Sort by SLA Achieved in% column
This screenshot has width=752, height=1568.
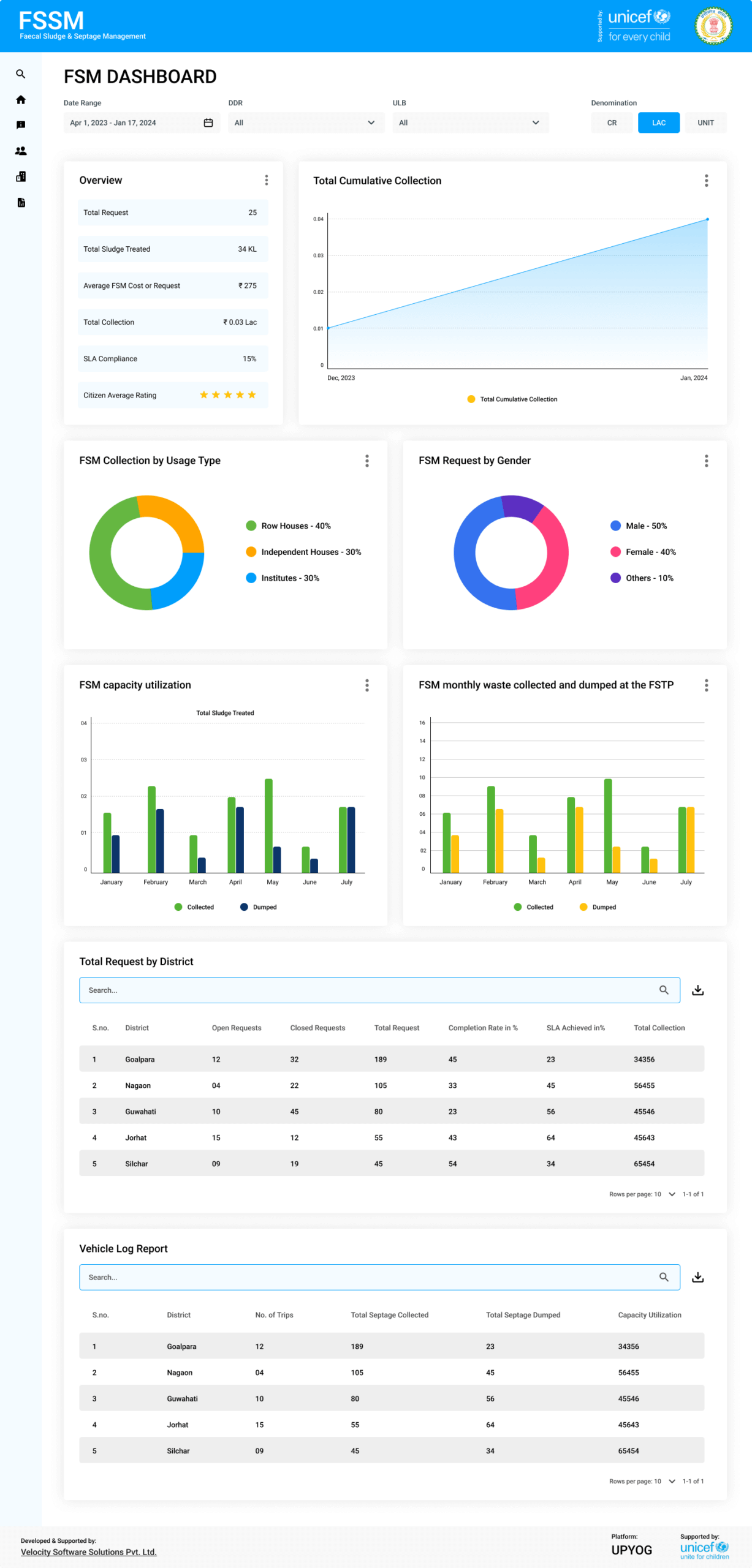click(x=575, y=1028)
